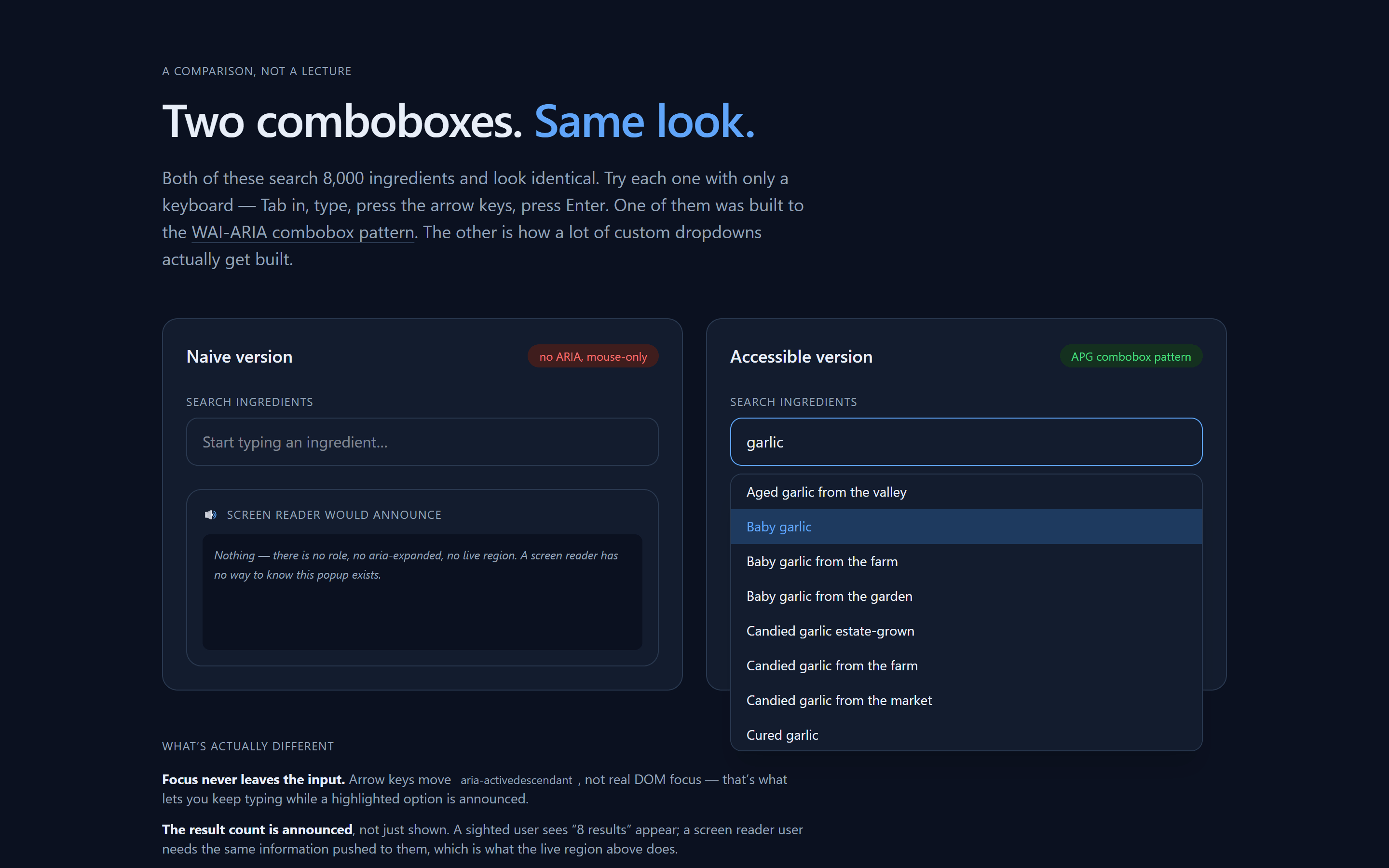Select "Candied garlic from the farm"

966,665
